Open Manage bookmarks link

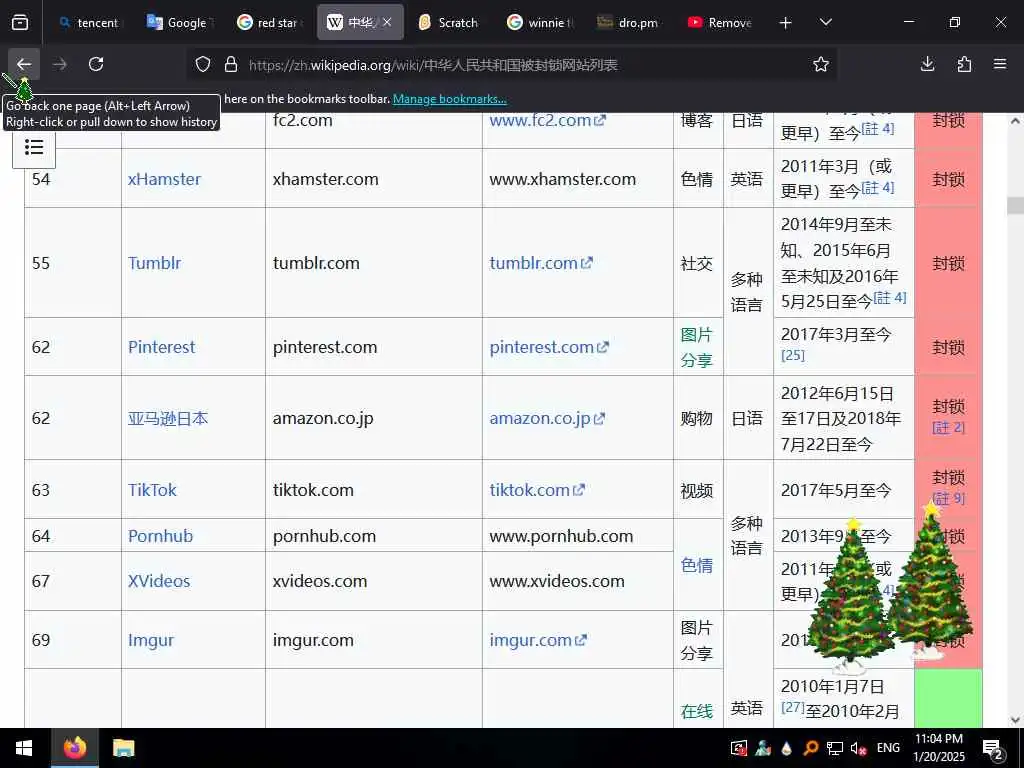449,99
